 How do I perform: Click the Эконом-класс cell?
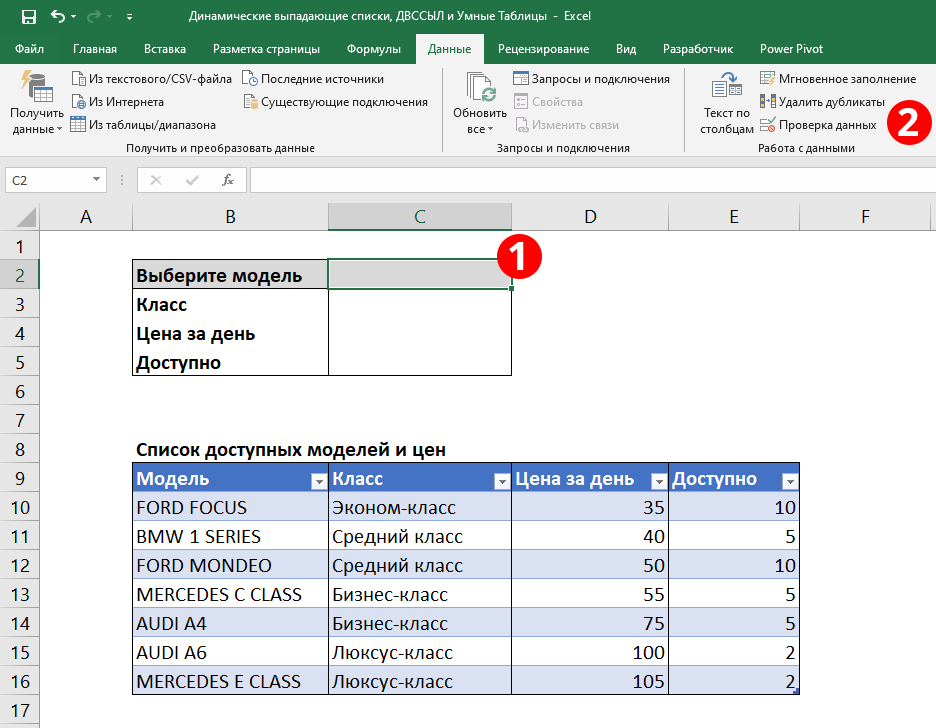click(420, 507)
